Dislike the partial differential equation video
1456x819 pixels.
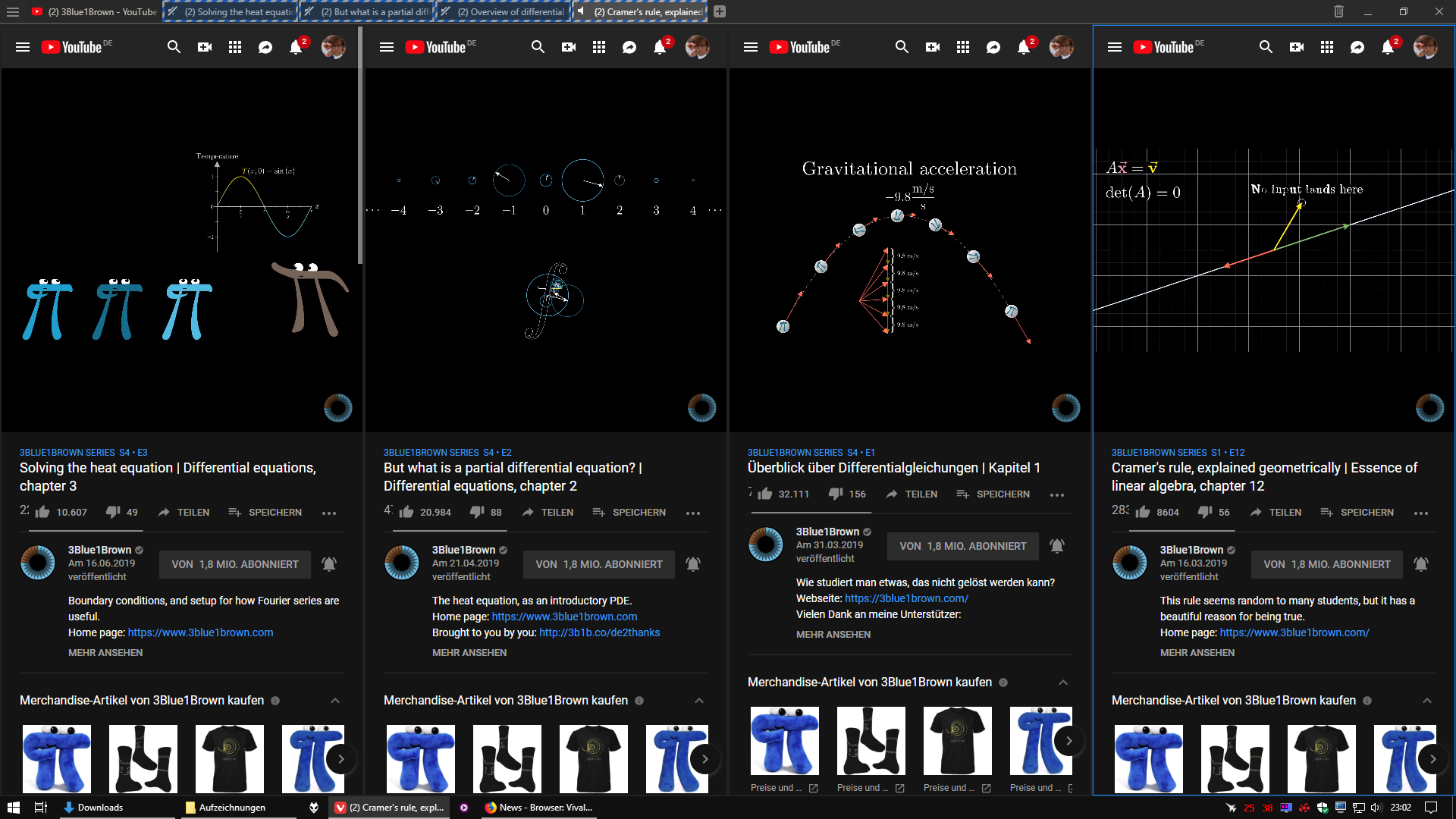pyautogui.click(x=477, y=513)
